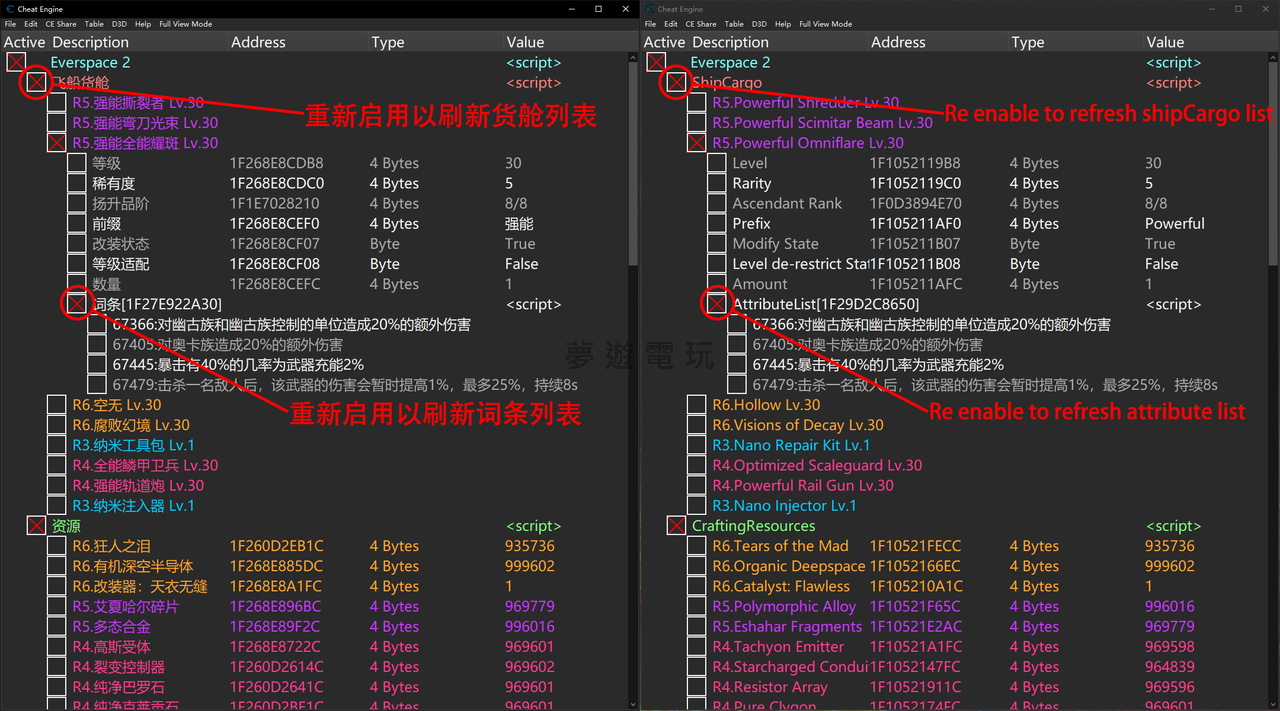Screen dimensions: 1280x711
Task: Enable the R5.Powerful Scimitar Beam Lv.30 checkbox
Action: pos(696,123)
